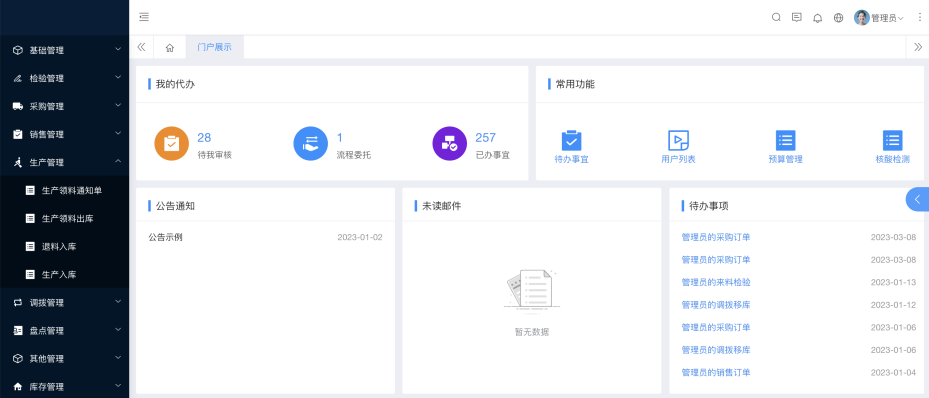
Task: Open 管理员的调拨移库 dated 2023-01-06
Action: [x=716, y=349]
